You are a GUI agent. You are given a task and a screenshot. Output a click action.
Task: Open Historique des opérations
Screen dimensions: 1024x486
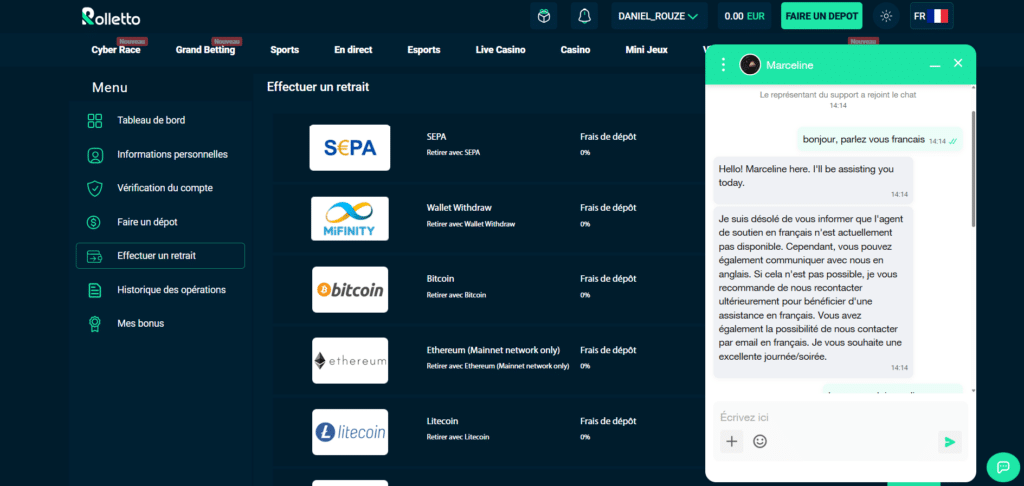click(171, 290)
